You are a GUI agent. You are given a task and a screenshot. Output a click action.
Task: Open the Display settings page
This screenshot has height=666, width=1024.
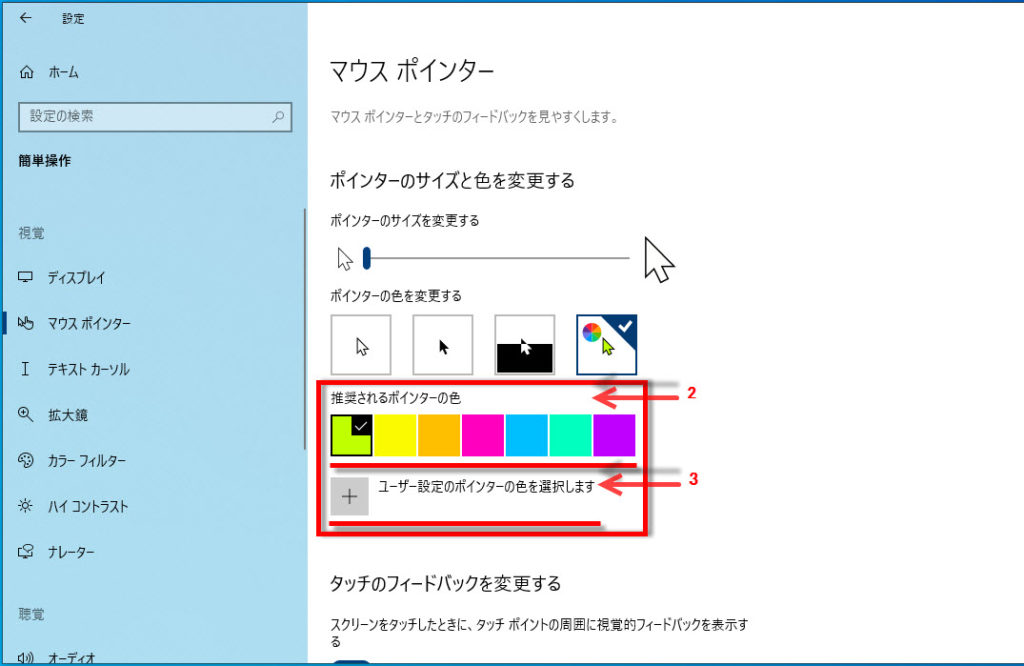[x=76, y=277]
